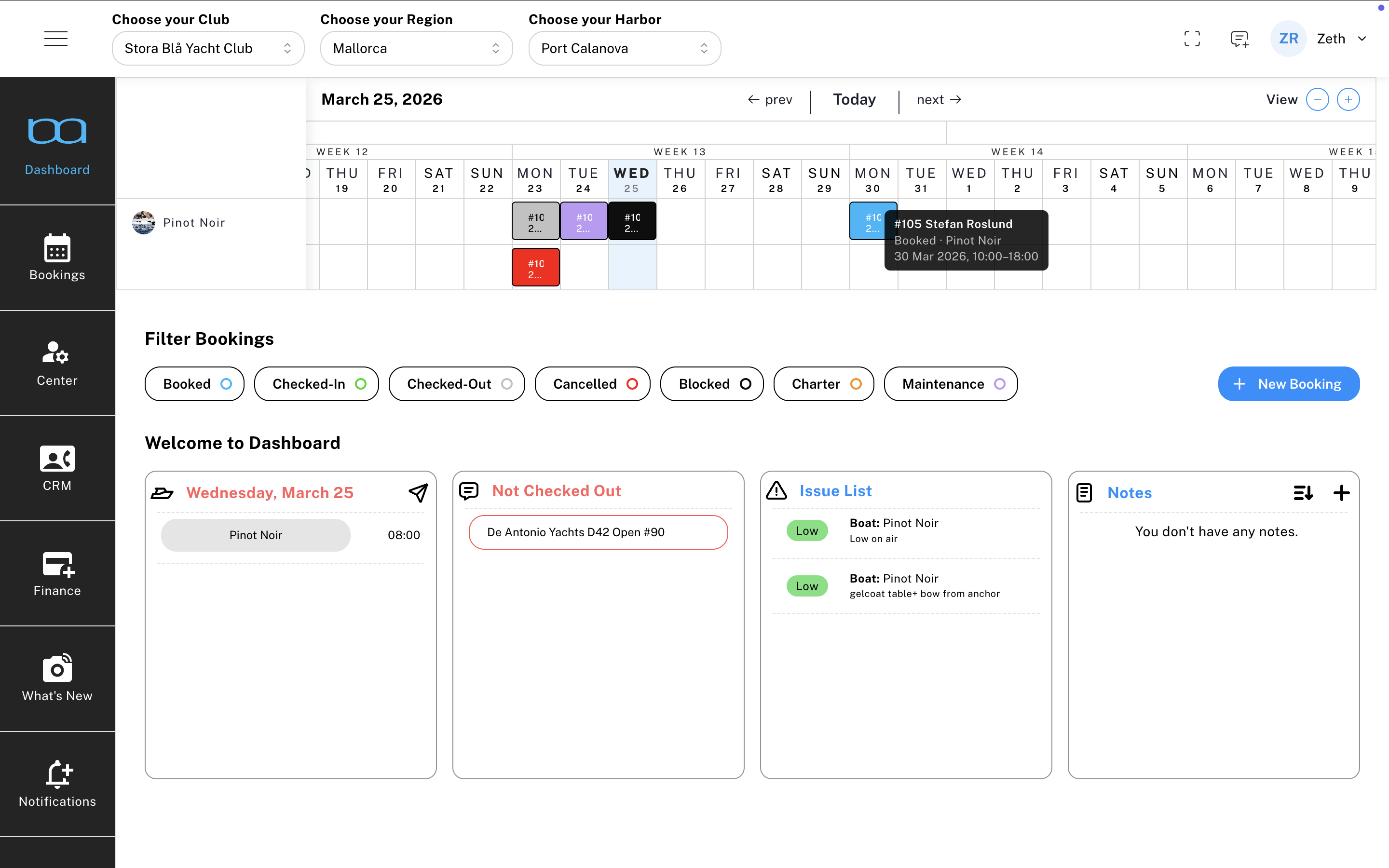Viewport: 1389px width, 868px height.
Task: Open the Choose your Club dropdown
Action: coord(208,48)
